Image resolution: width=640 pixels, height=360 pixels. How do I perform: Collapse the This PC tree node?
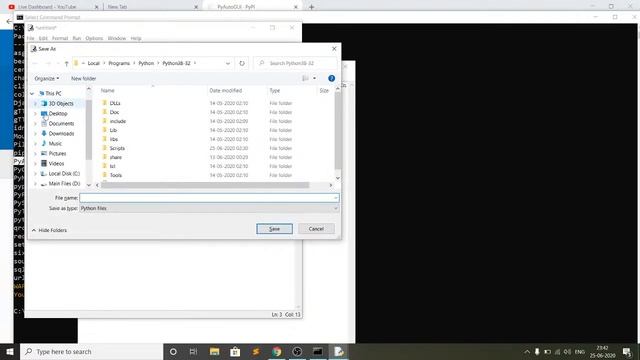32,93
